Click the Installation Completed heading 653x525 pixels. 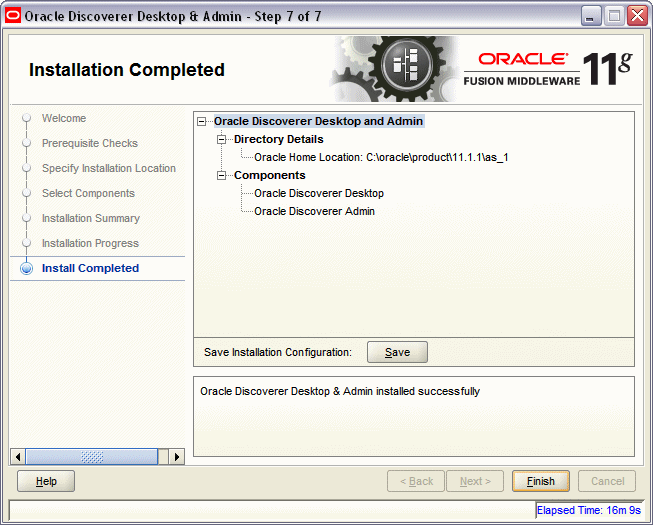127,70
